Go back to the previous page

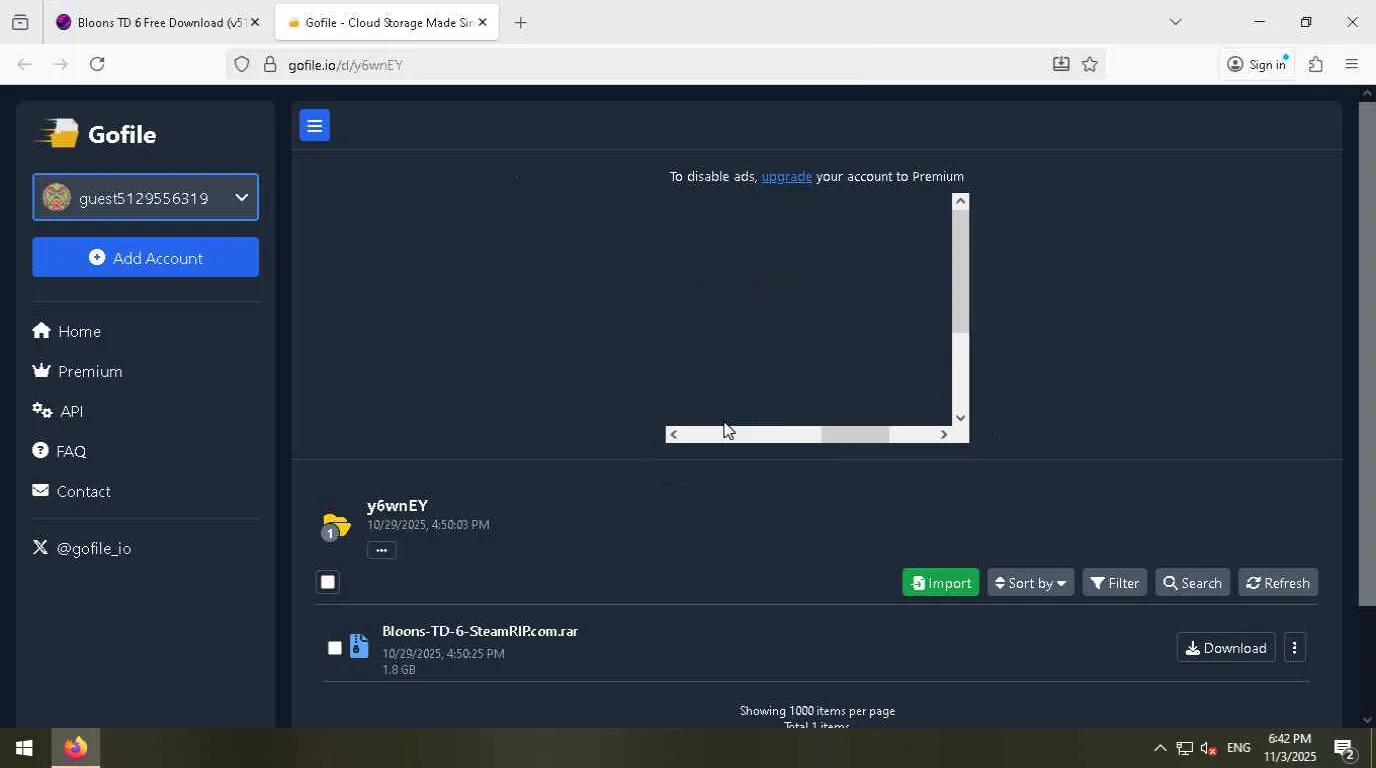(x=24, y=64)
